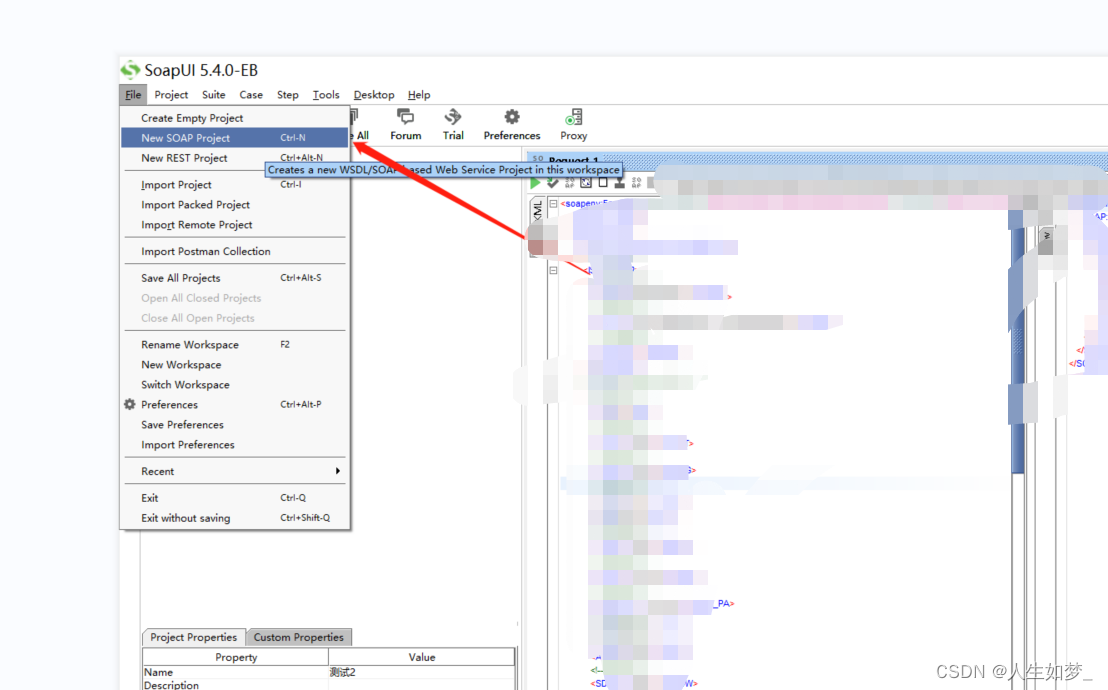This screenshot has width=1108, height=690.
Task: Choose New SOAP Project
Action: tap(235, 138)
